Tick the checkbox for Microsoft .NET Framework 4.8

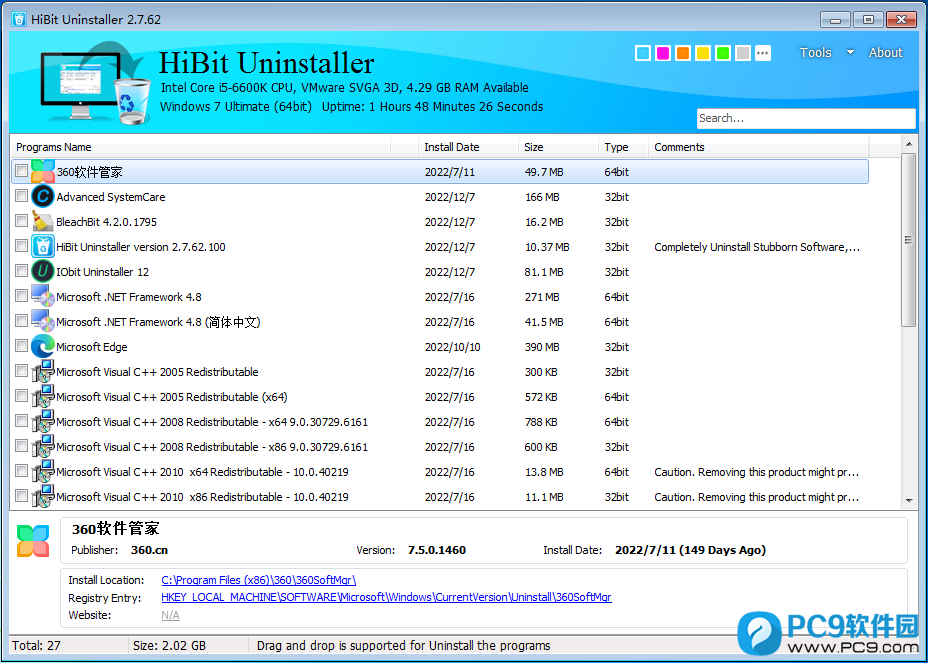point(21,296)
